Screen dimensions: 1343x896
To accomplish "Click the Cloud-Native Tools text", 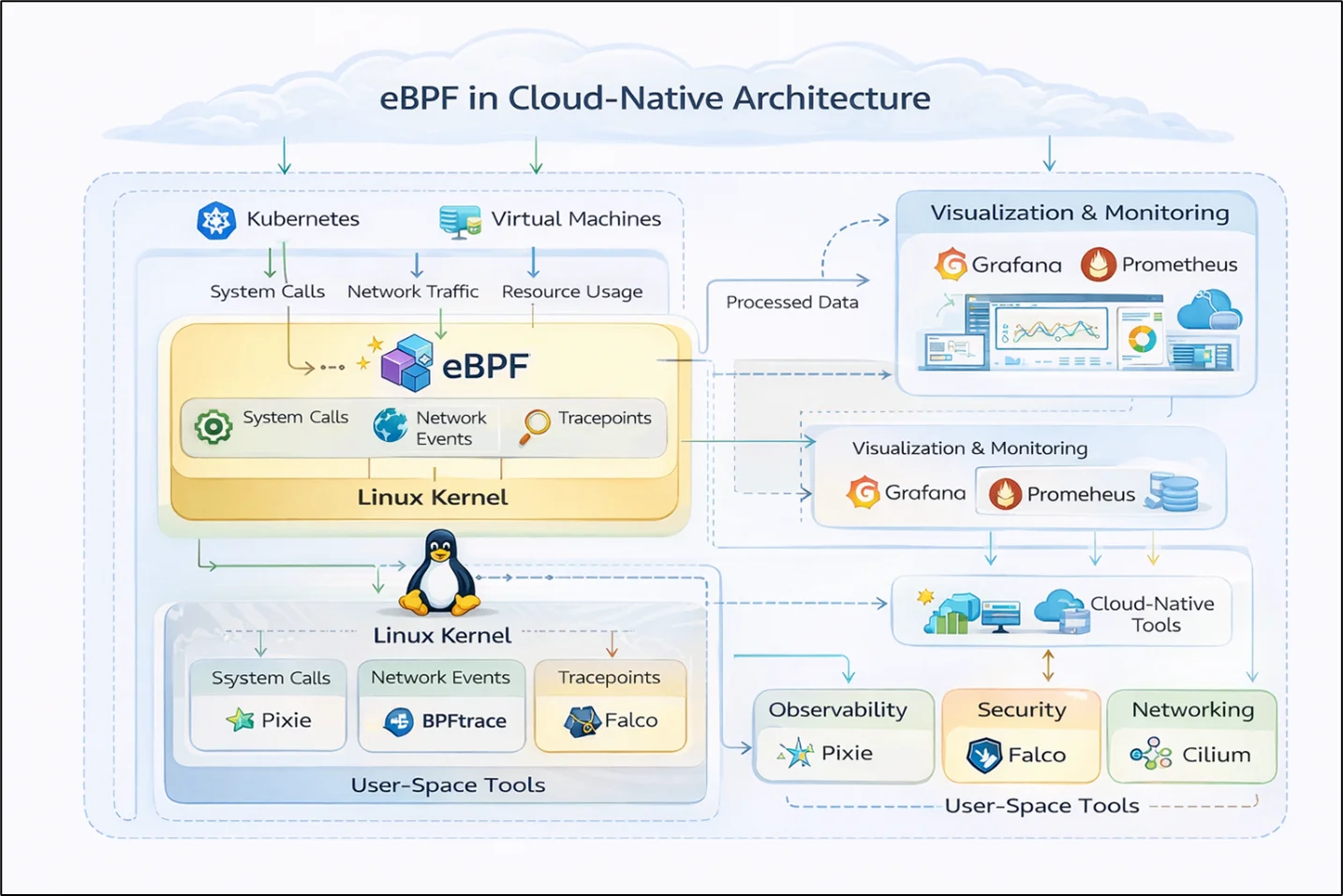I will click(1153, 614).
